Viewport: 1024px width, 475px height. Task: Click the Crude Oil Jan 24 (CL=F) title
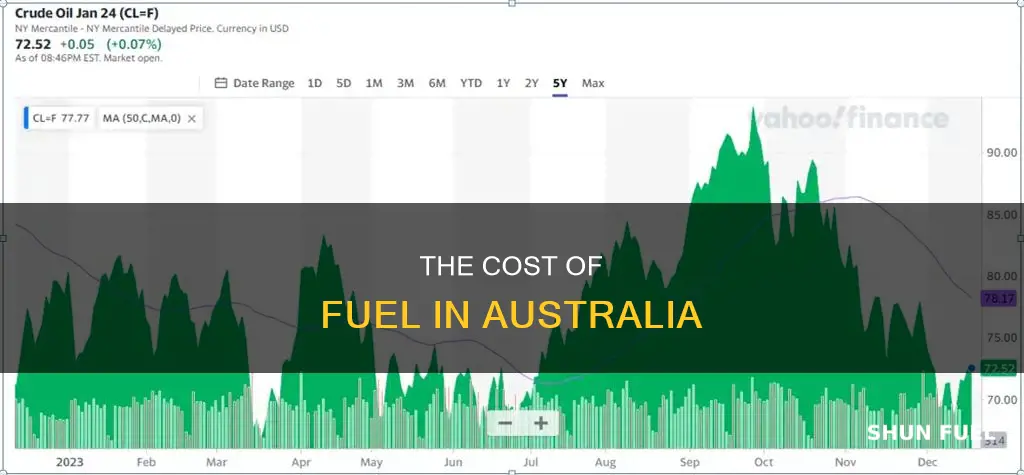tap(86, 13)
